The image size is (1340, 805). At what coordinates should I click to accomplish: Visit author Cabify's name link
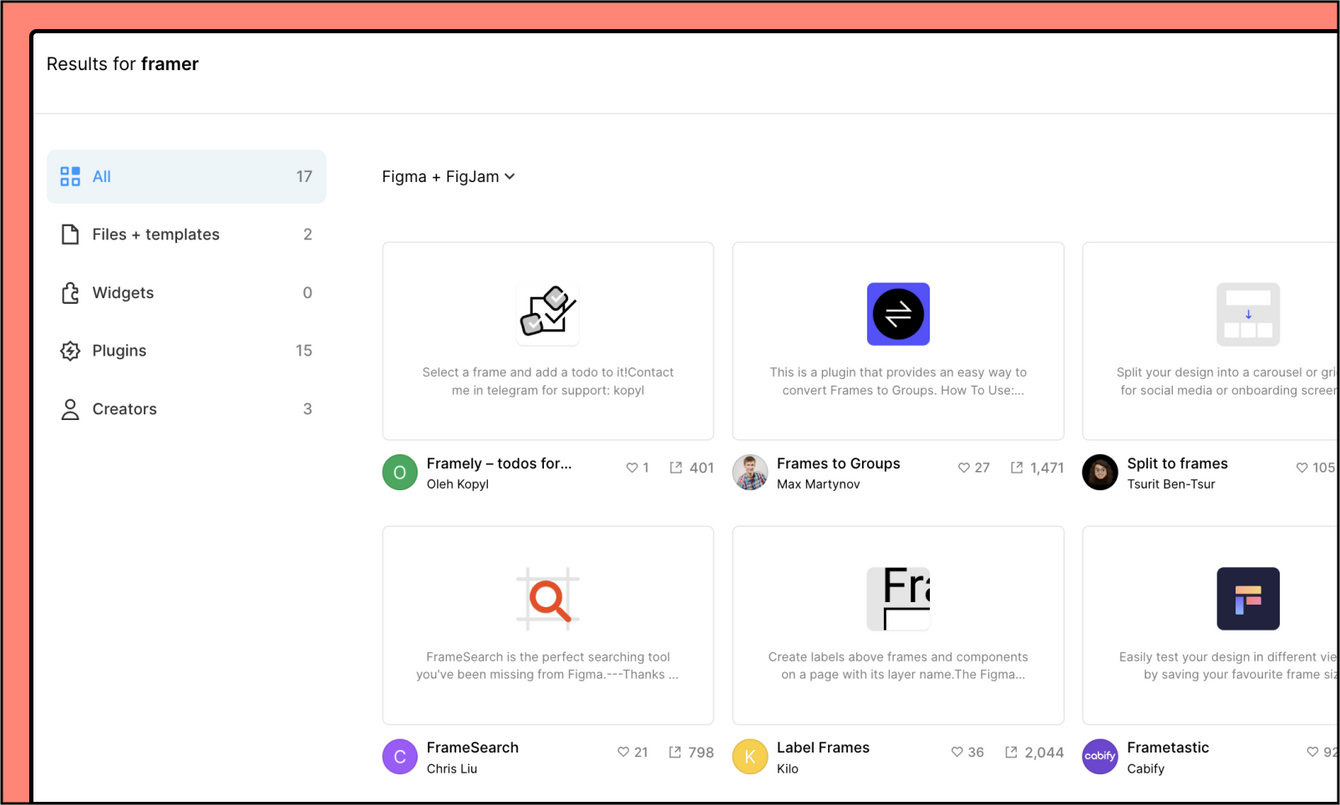(x=1146, y=769)
